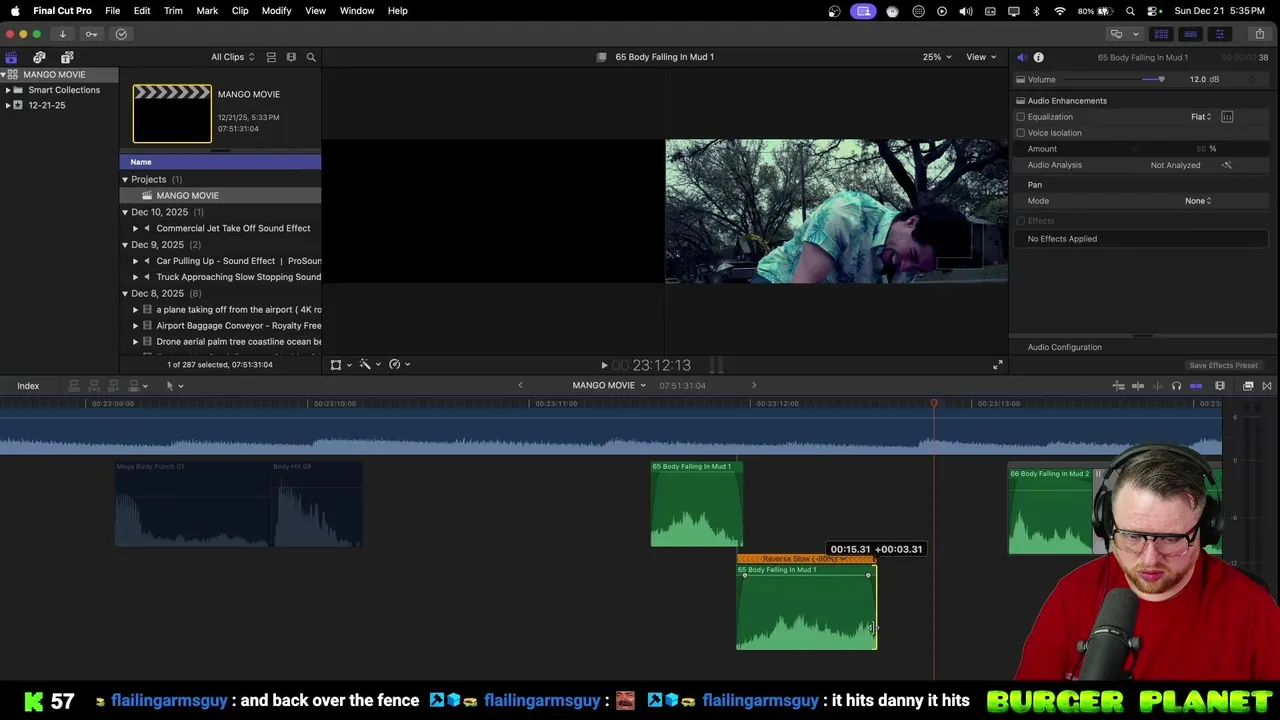Click the Audio Analysis magic wand button

[1227, 165]
